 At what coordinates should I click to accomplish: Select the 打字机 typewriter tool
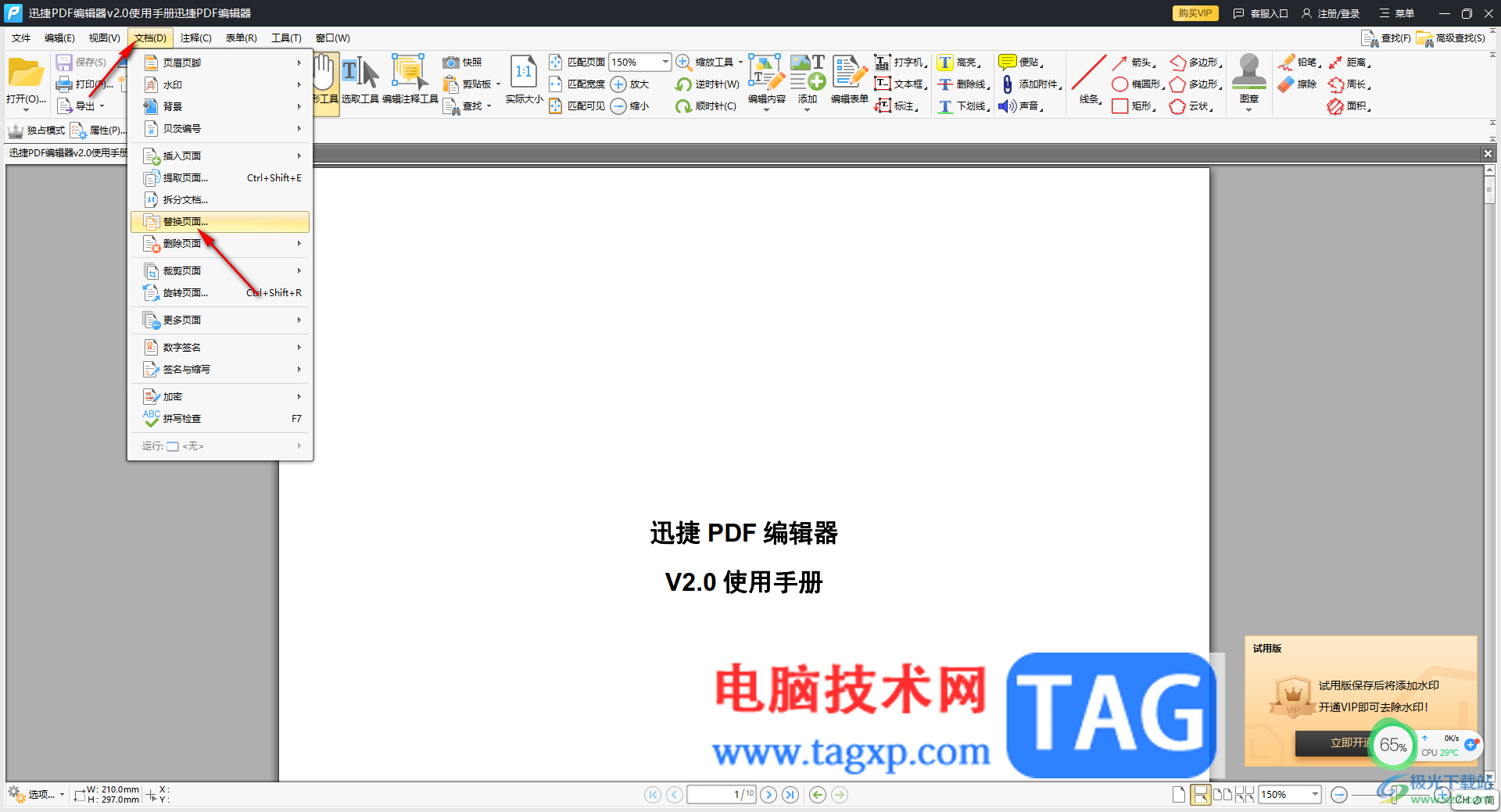click(x=900, y=63)
